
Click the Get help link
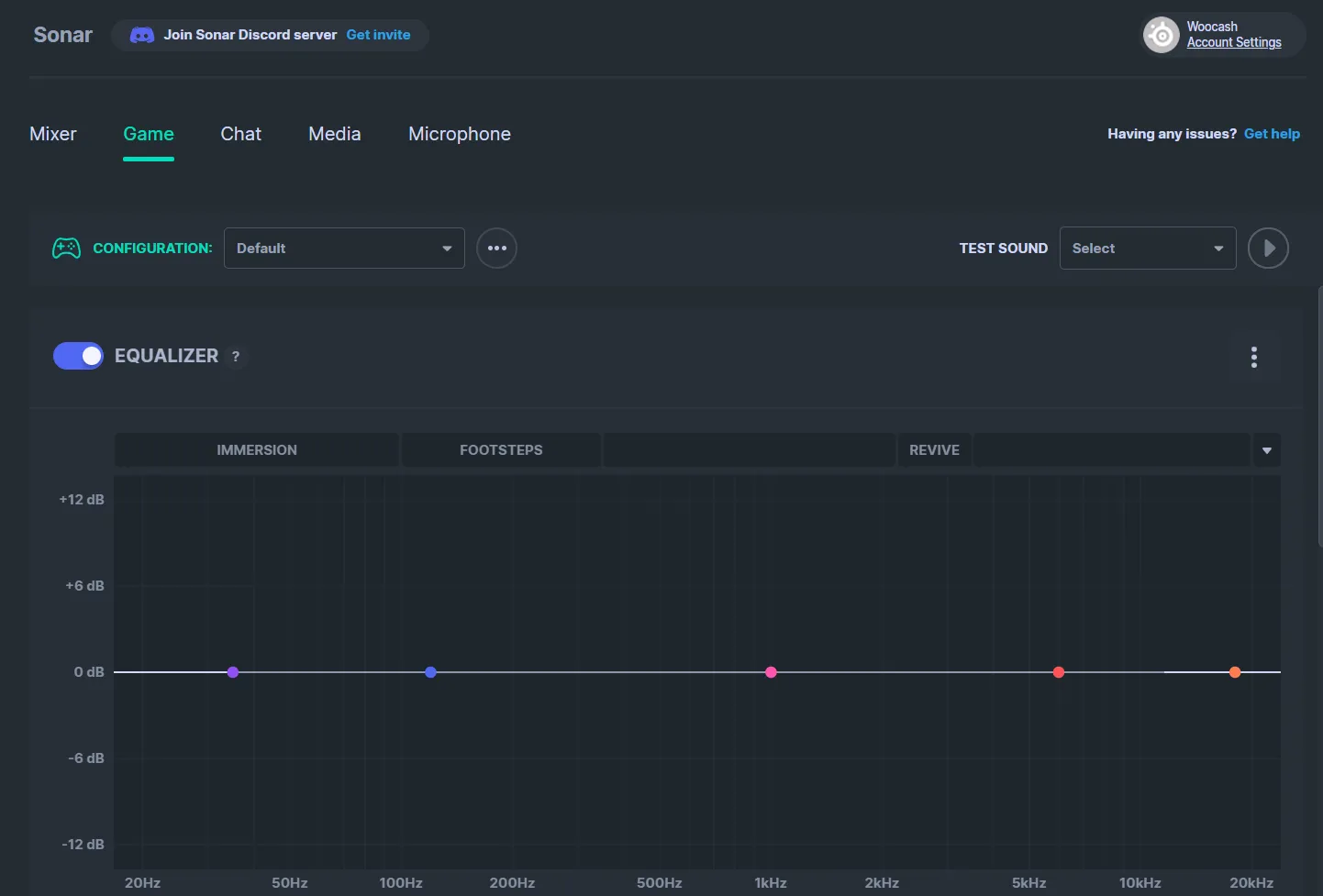pyautogui.click(x=1272, y=134)
